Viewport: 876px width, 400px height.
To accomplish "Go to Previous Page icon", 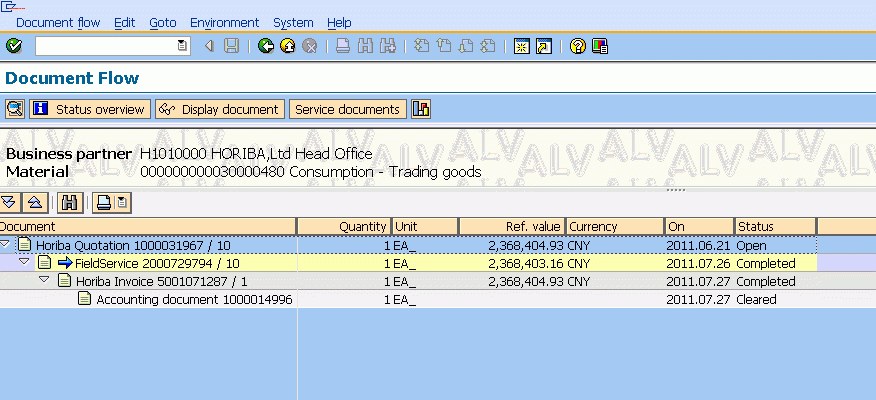I will click(x=444, y=46).
